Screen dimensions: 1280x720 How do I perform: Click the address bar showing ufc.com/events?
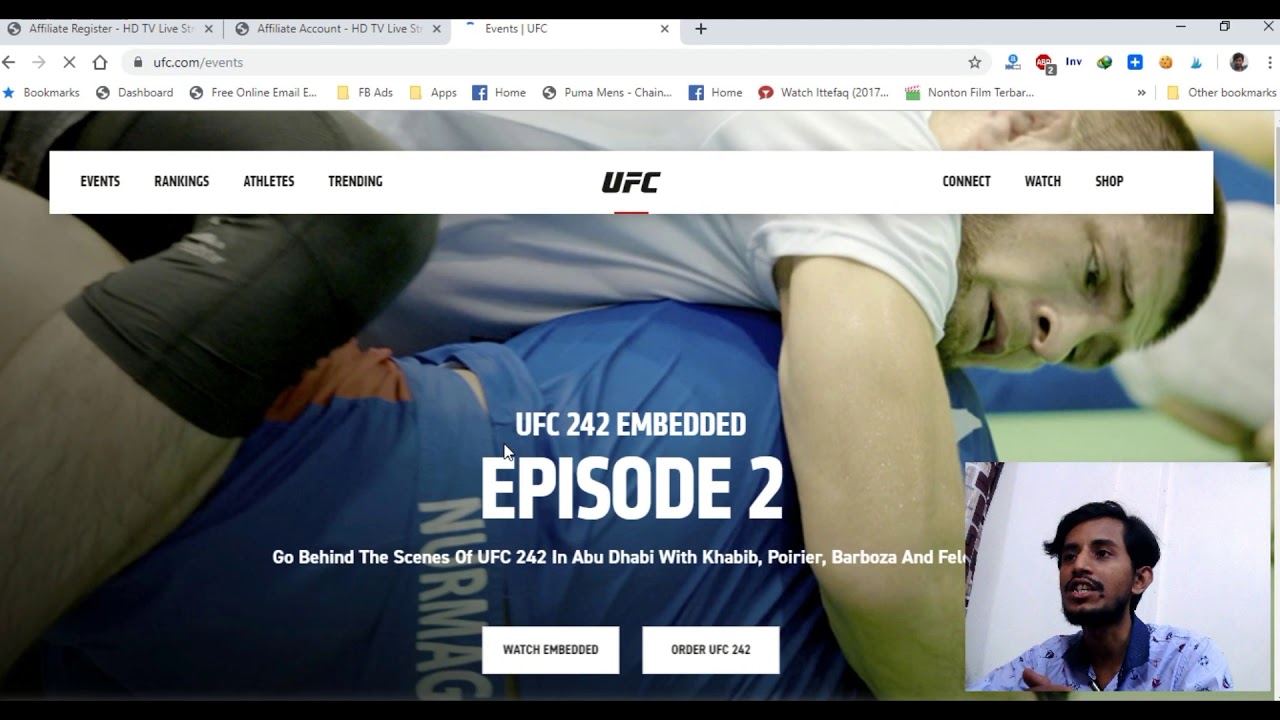(x=555, y=62)
